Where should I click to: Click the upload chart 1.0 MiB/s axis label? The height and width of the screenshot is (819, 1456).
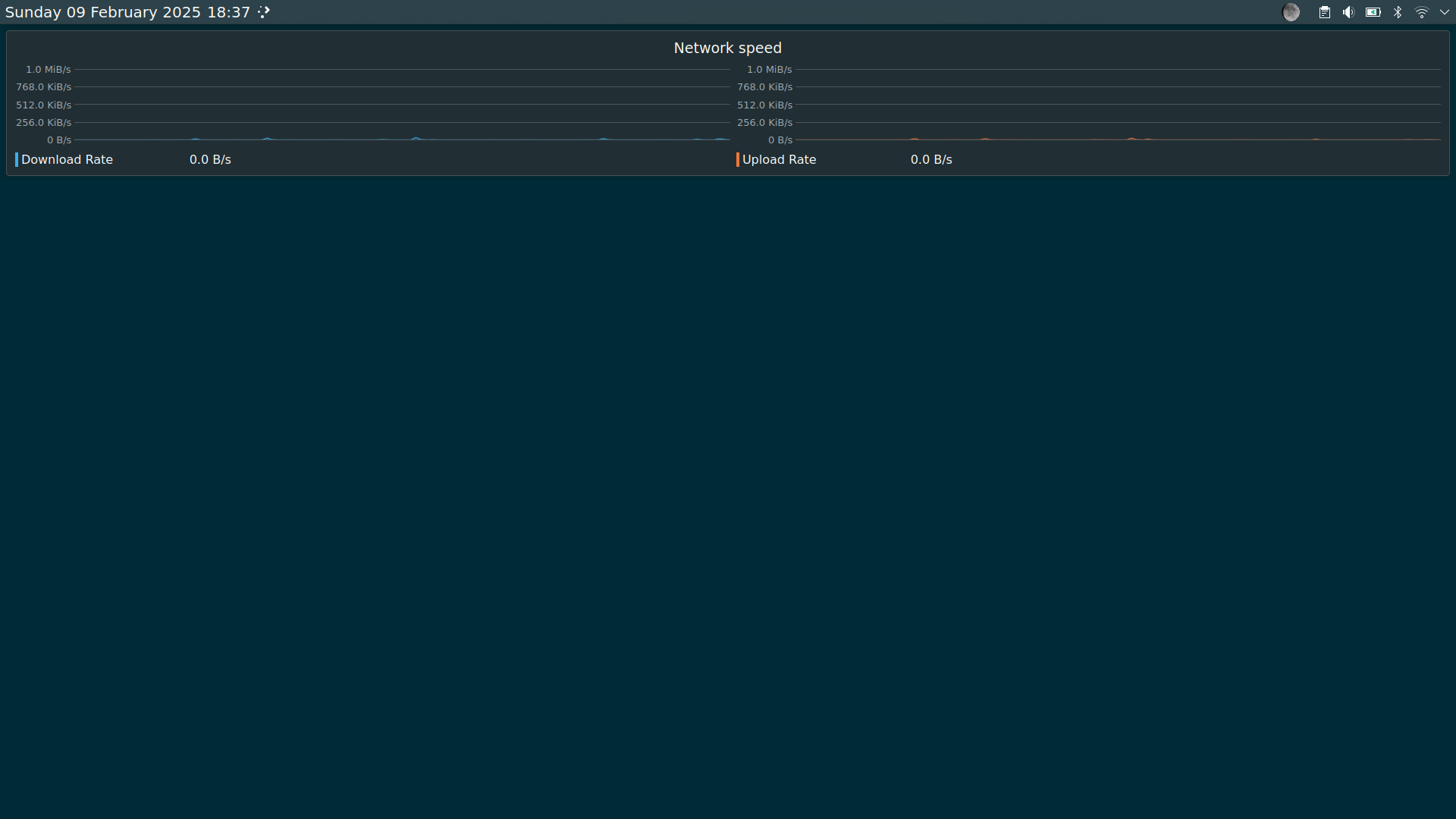[x=770, y=70]
